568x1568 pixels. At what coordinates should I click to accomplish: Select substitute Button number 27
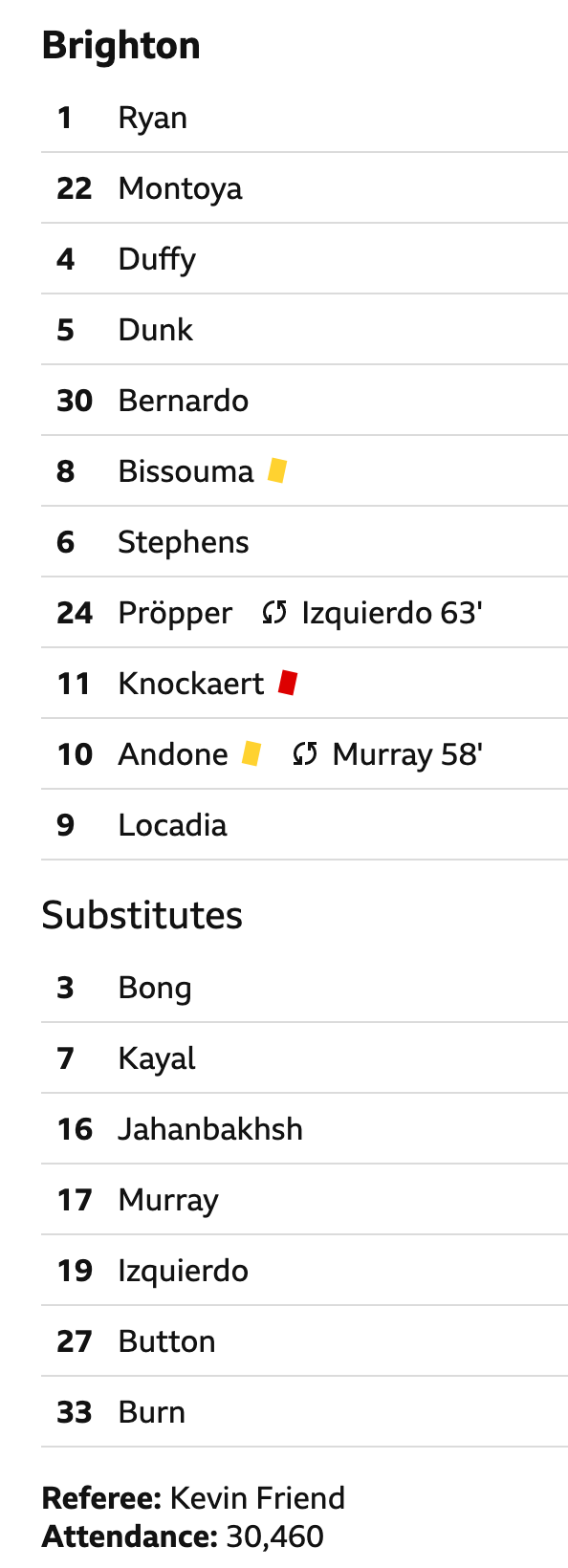point(304,1341)
